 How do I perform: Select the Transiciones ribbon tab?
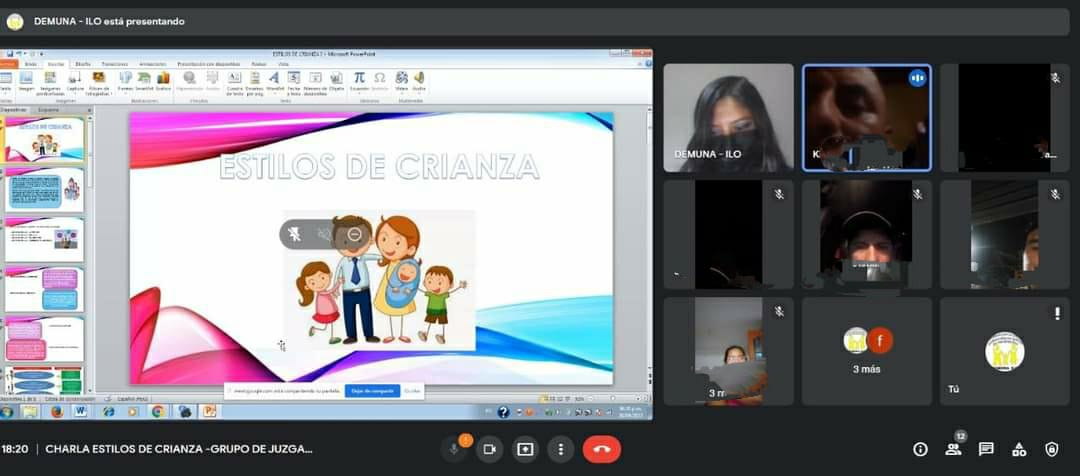pyautogui.click(x=114, y=64)
